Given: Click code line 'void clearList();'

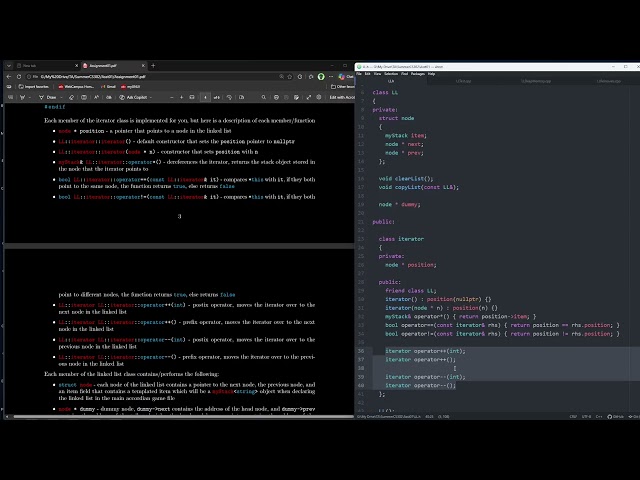Looking at the screenshot, I should point(406,178).
